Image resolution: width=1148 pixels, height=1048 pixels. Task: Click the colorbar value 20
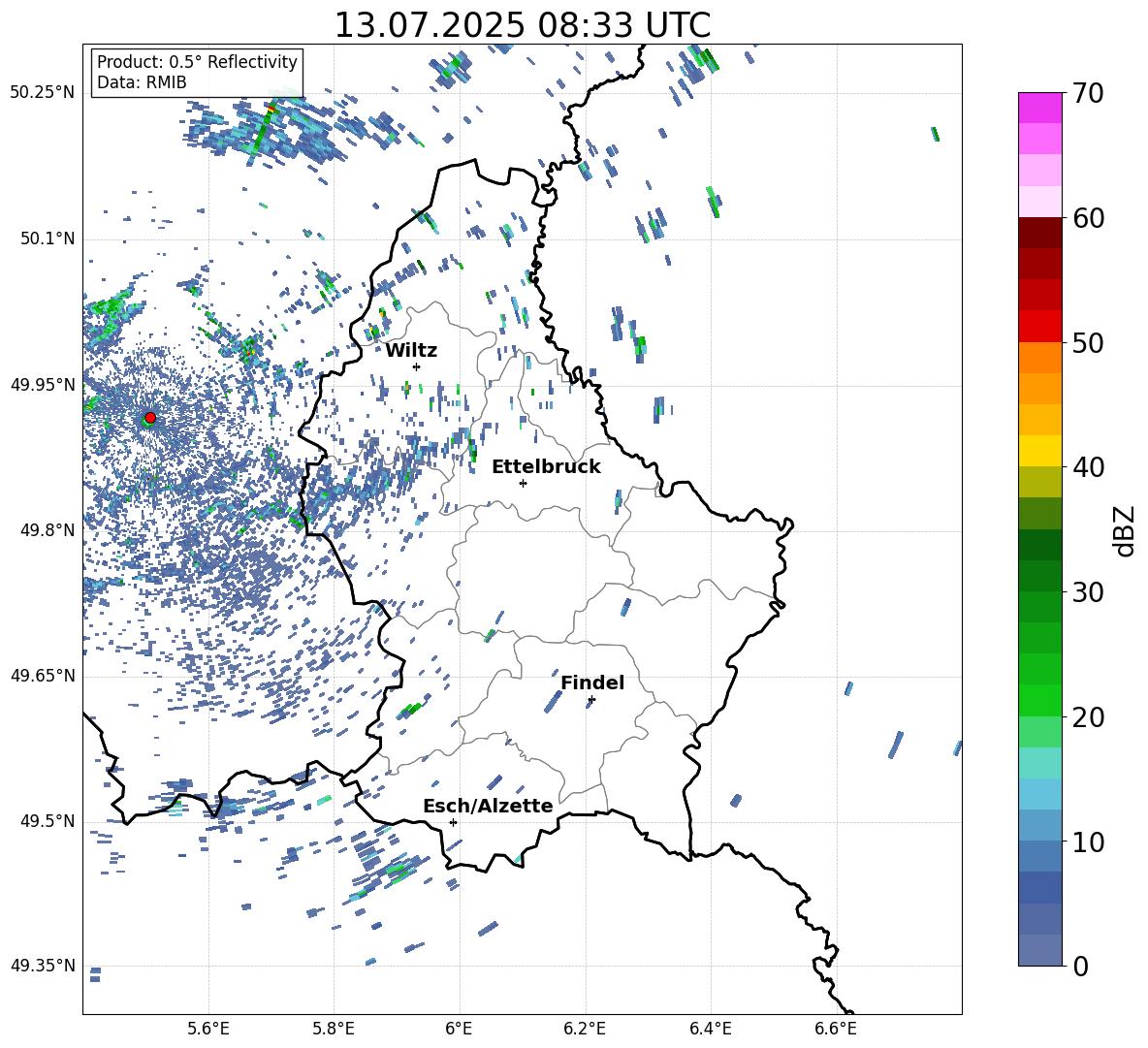click(1088, 716)
